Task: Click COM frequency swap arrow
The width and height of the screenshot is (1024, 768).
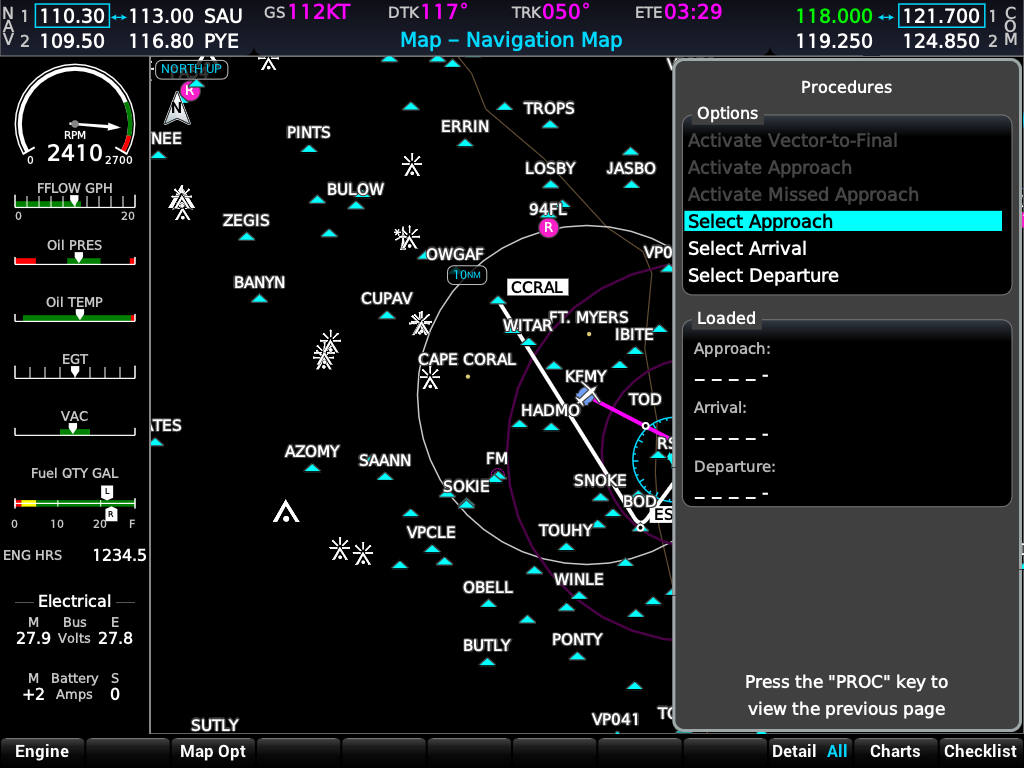Action: pyautogui.click(x=886, y=17)
